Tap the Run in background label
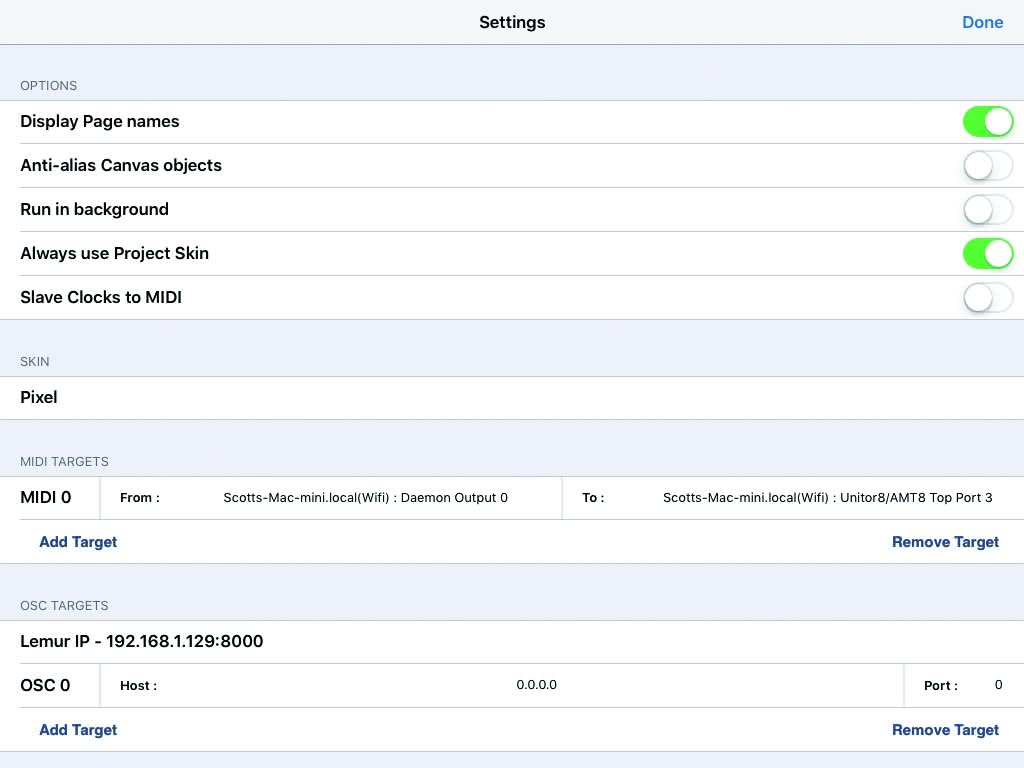 coord(95,209)
